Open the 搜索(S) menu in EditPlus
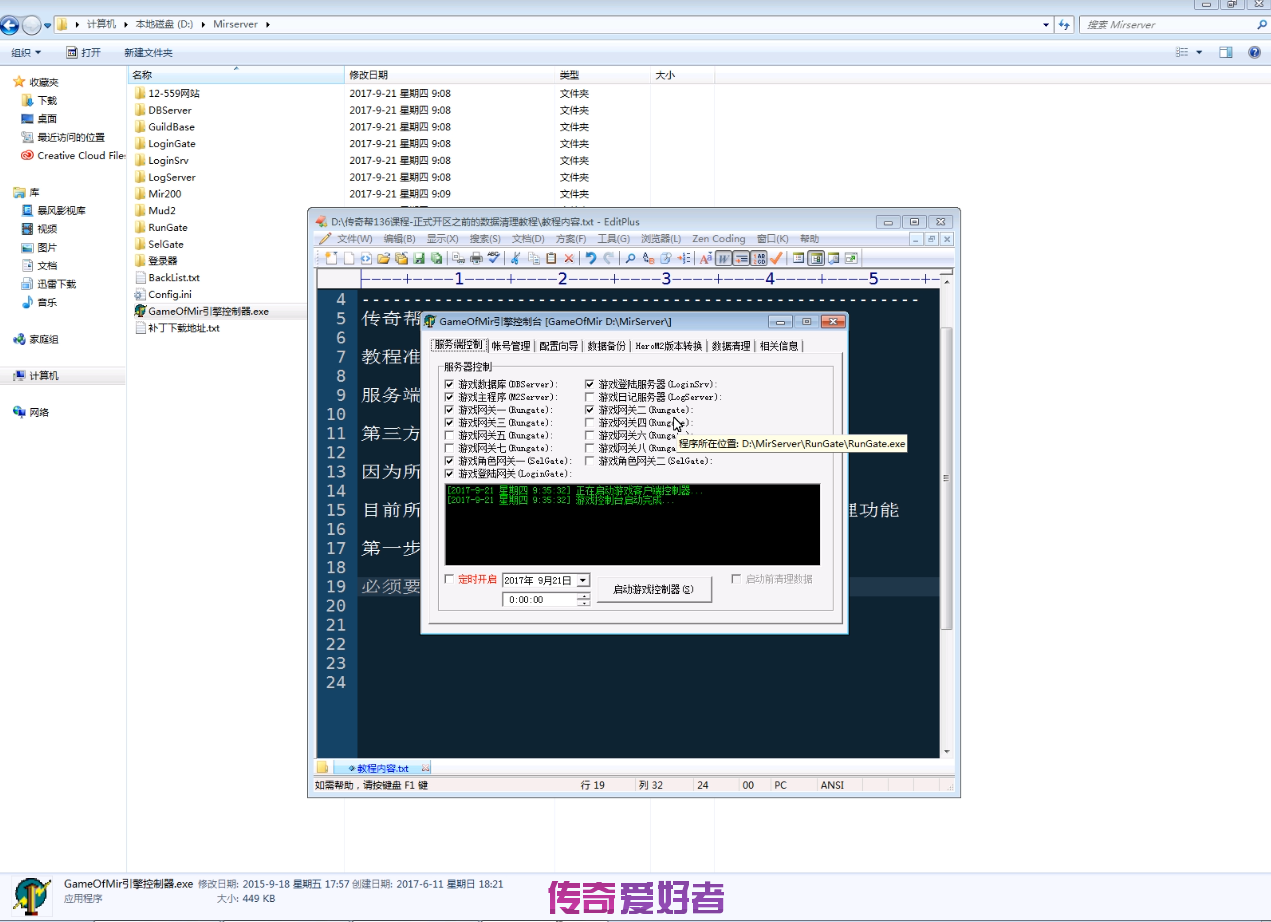 click(x=485, y=239)
